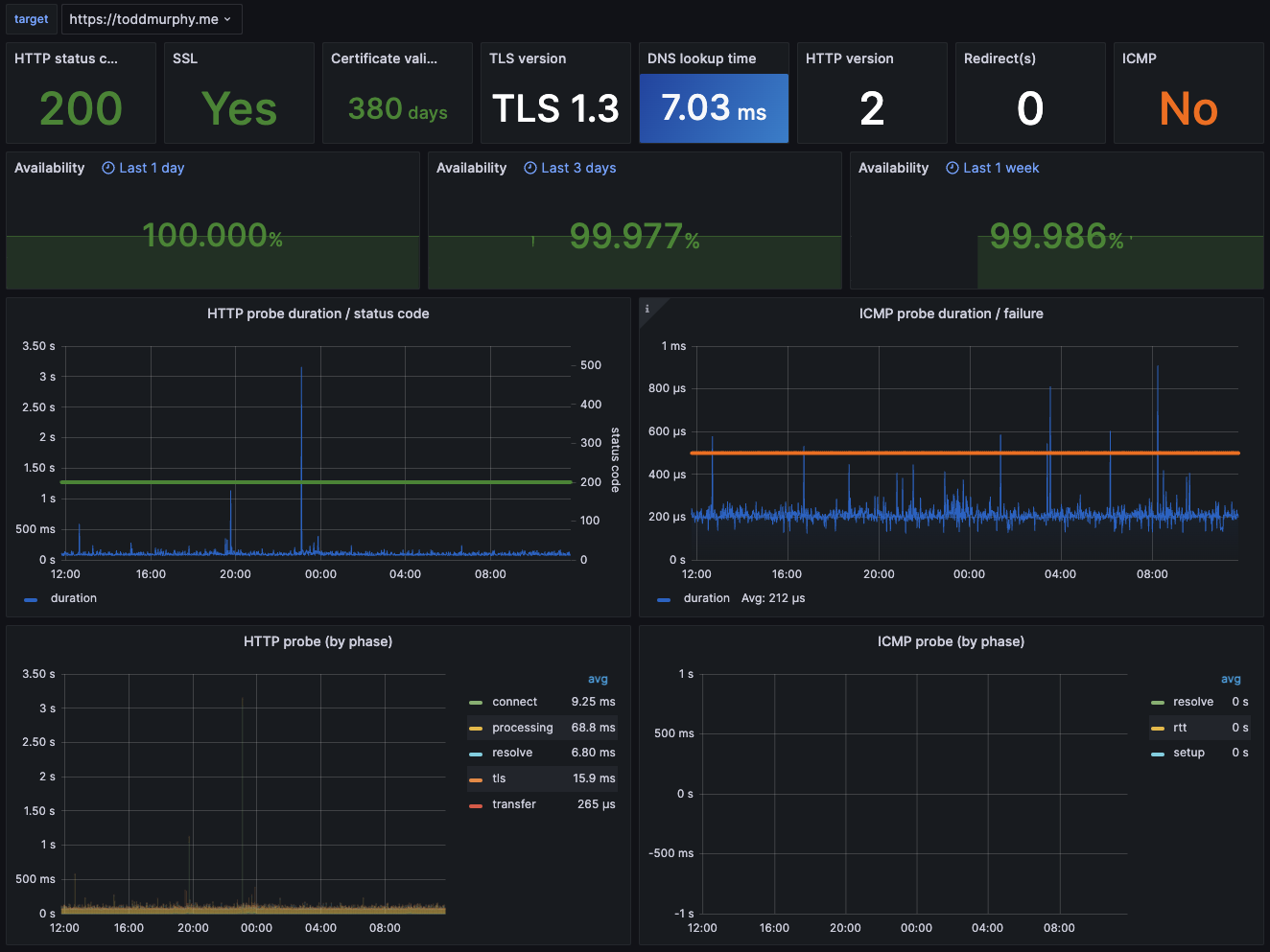
Task: Click the 265 µs transfer average value
Action: pyautogui.click(x=597, y=804)
